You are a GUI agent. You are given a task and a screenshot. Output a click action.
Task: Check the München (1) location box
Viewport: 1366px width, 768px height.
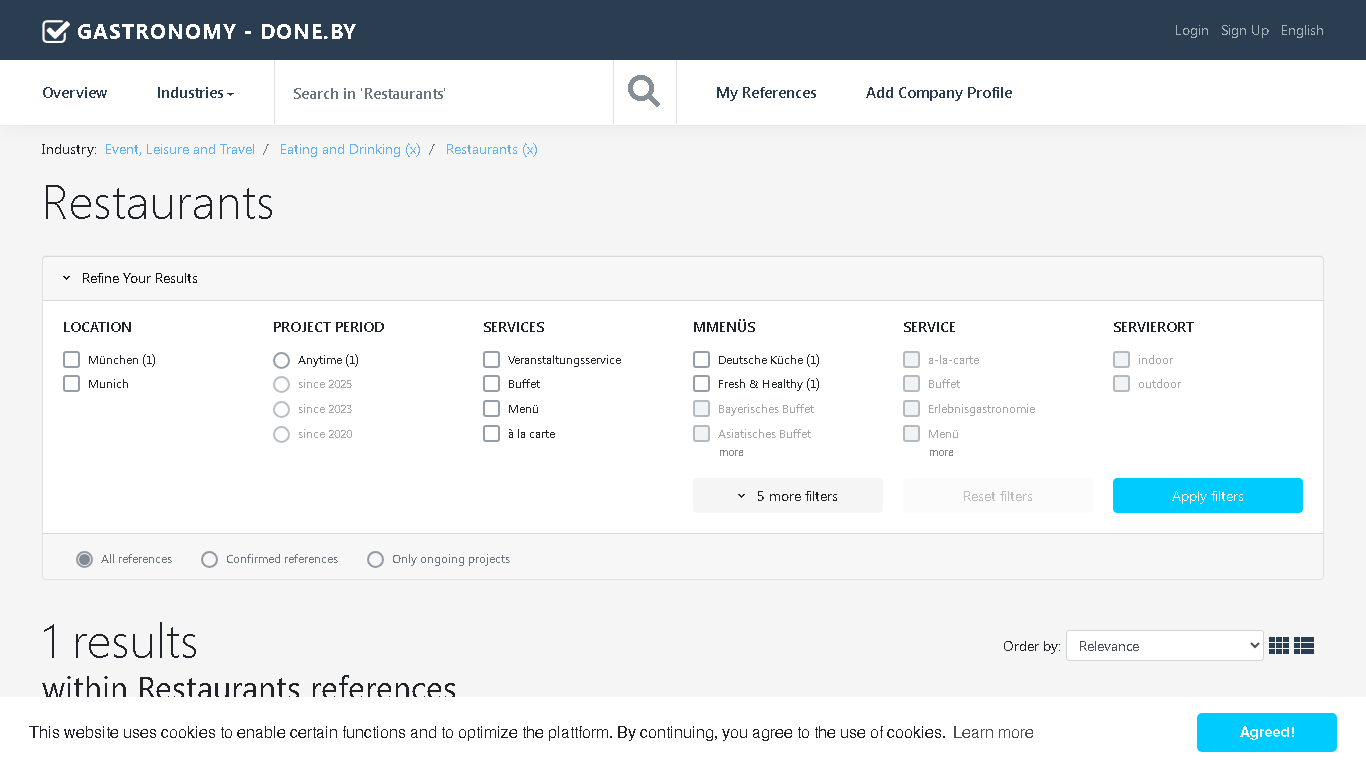71,359
